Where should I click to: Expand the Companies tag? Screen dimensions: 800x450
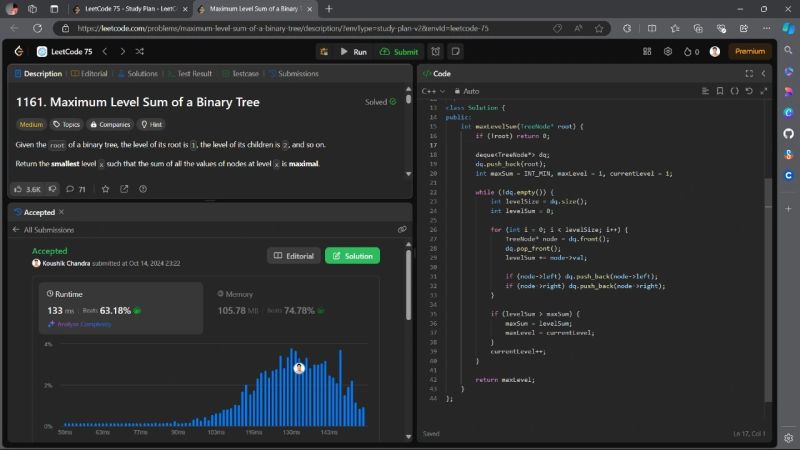111,124
